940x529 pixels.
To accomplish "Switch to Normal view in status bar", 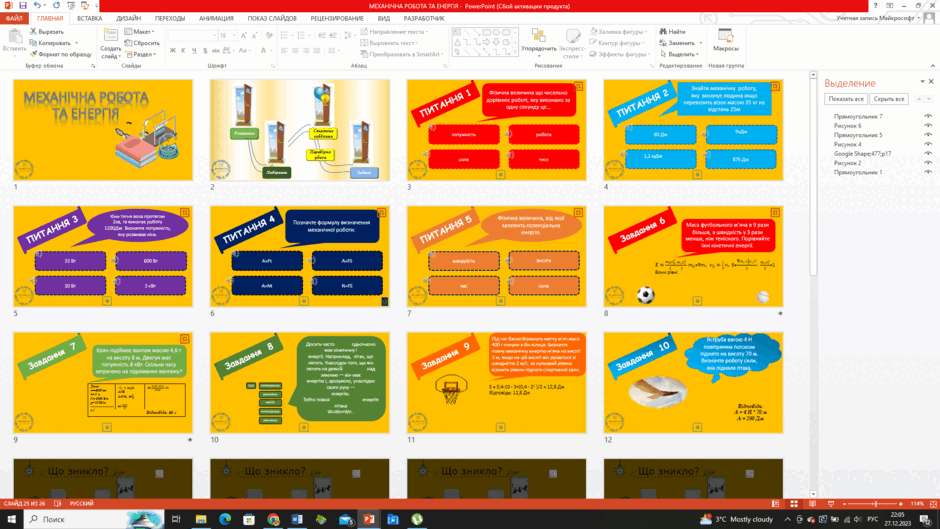I will (776, 504).
